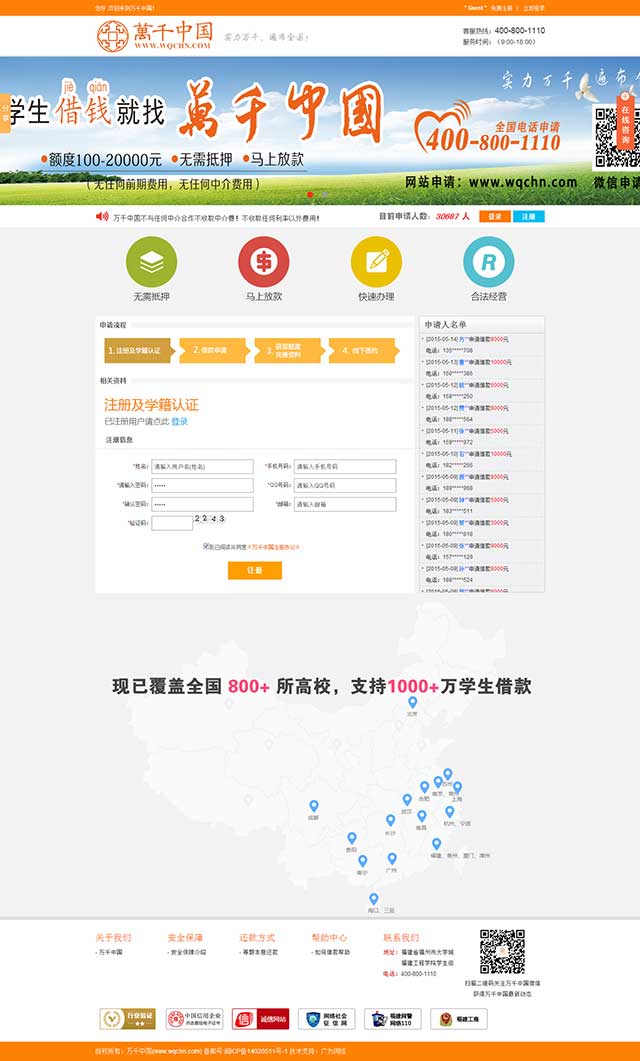Refresh the captcha image 2243

210,519
